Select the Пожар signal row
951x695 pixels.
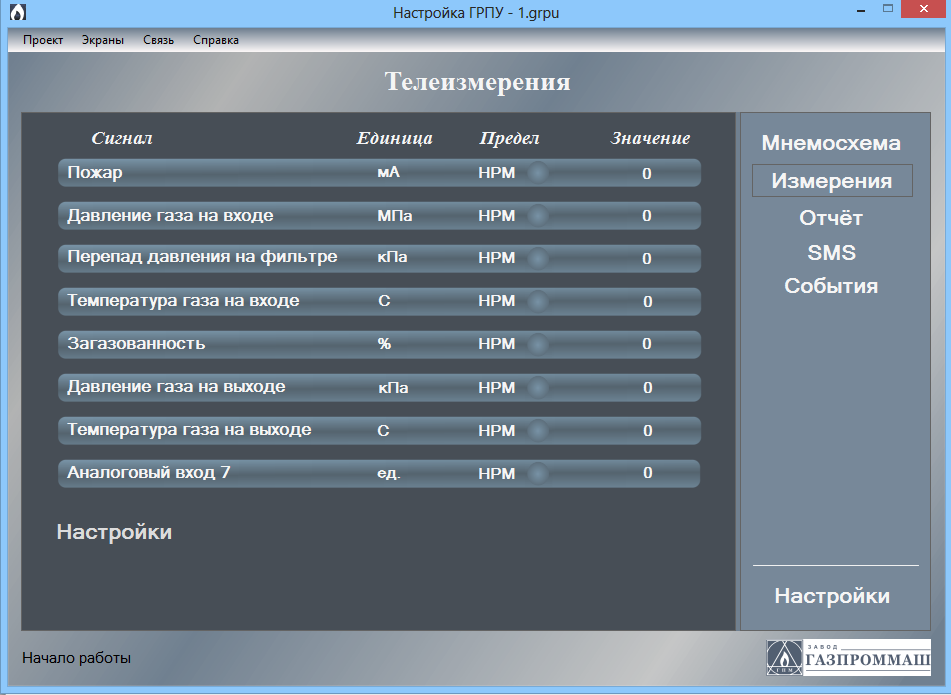coord(380,173)
